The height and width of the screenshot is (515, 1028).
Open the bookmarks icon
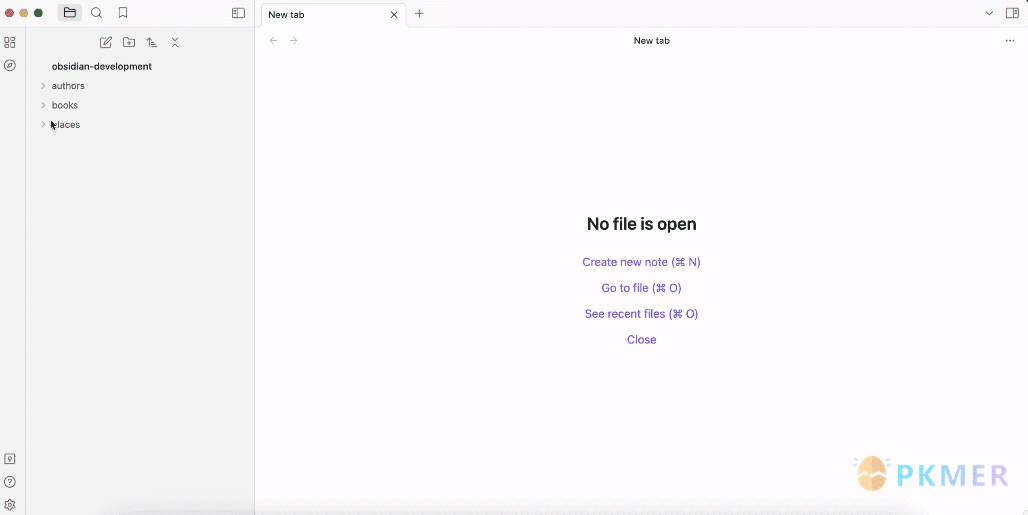[x=123, y=12]
